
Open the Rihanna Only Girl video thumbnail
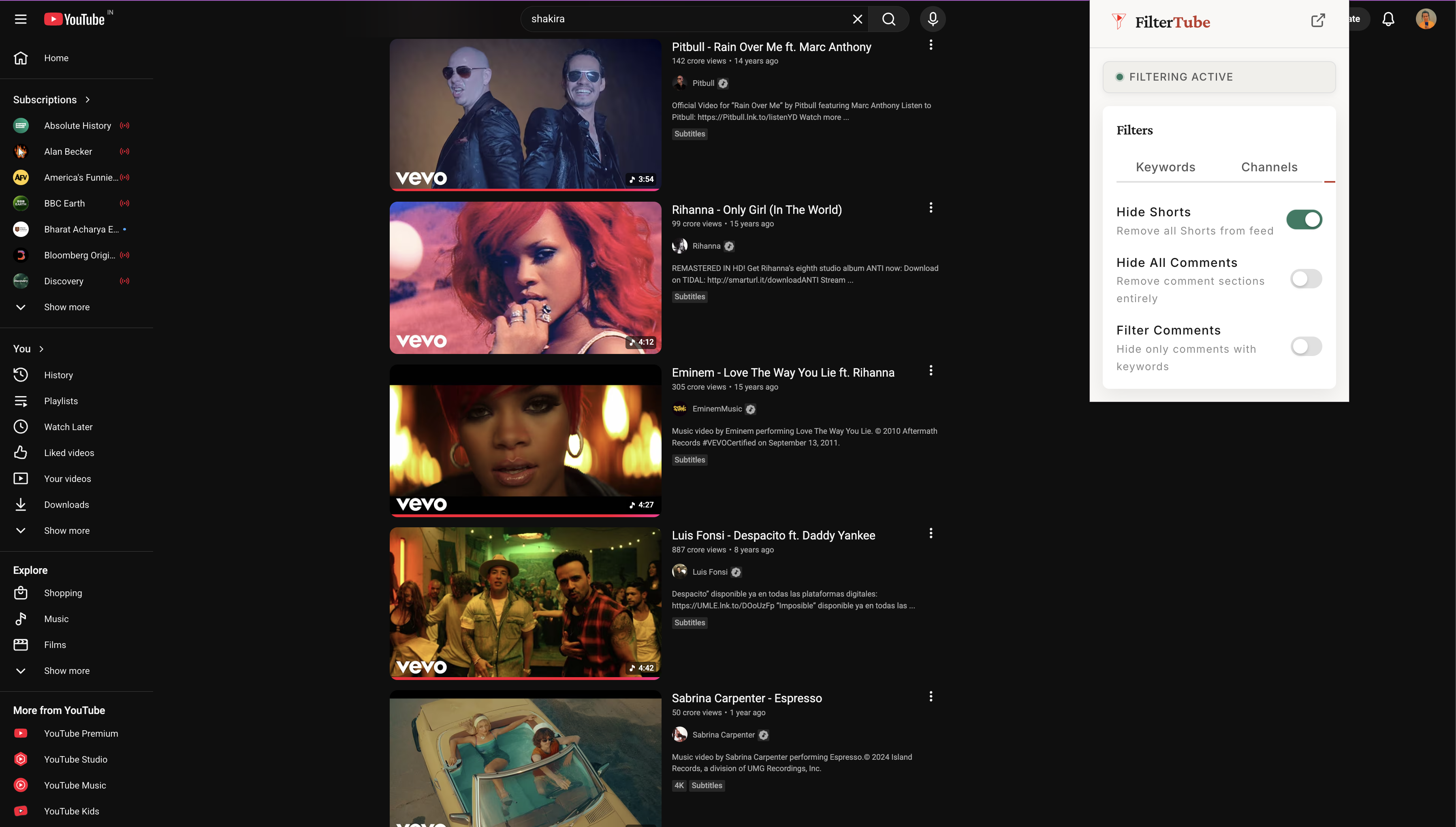tap(525, 278)
